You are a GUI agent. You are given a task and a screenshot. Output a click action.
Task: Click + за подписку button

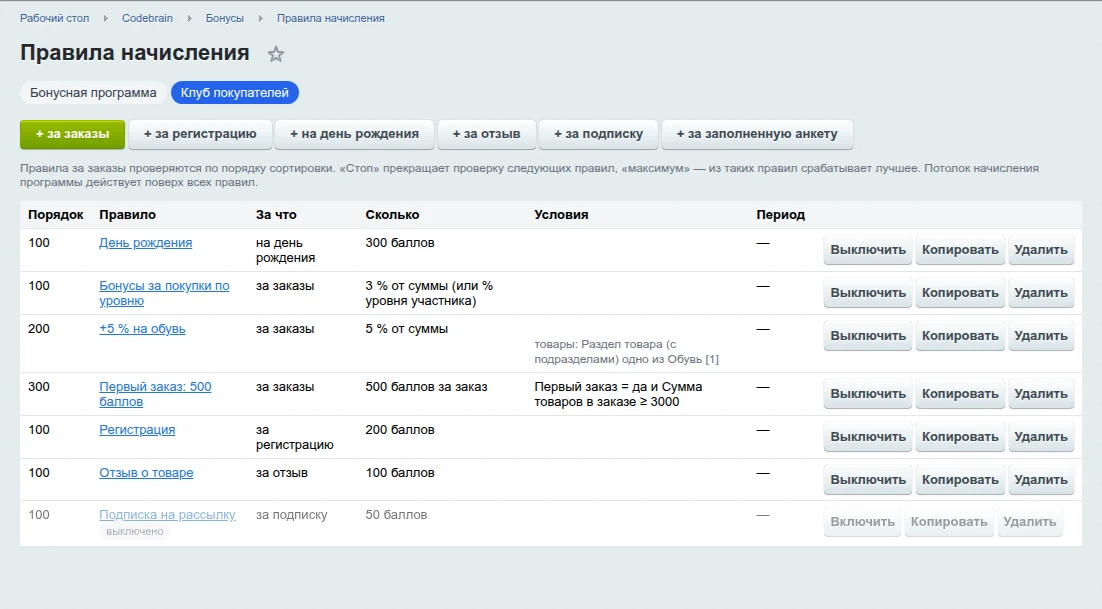tap(599, 134)
